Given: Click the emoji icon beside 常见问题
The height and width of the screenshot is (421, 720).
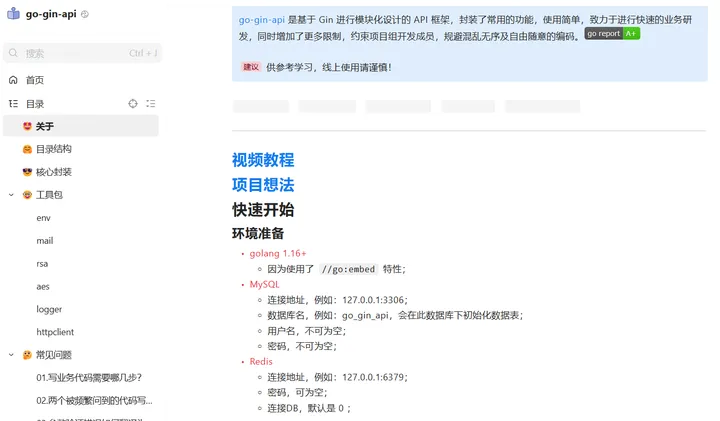Looking at the screenshot, I should click(x=27, y=355).
